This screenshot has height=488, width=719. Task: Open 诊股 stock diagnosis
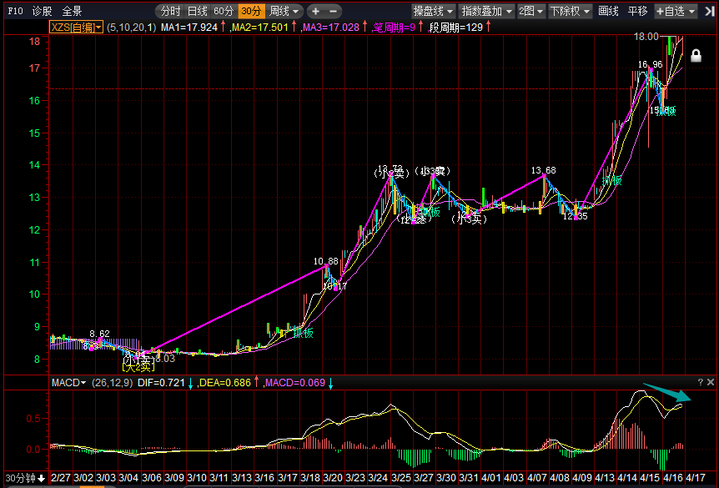(42, 11)
